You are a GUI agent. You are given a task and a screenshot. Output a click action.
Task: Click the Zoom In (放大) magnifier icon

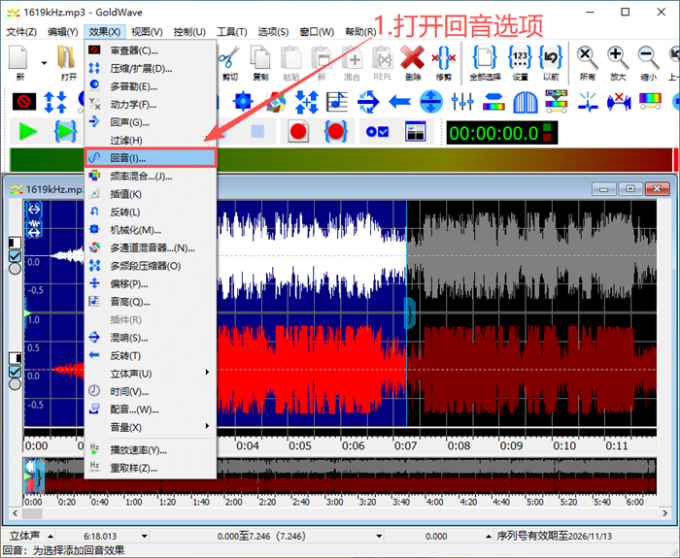click(618, 58)
